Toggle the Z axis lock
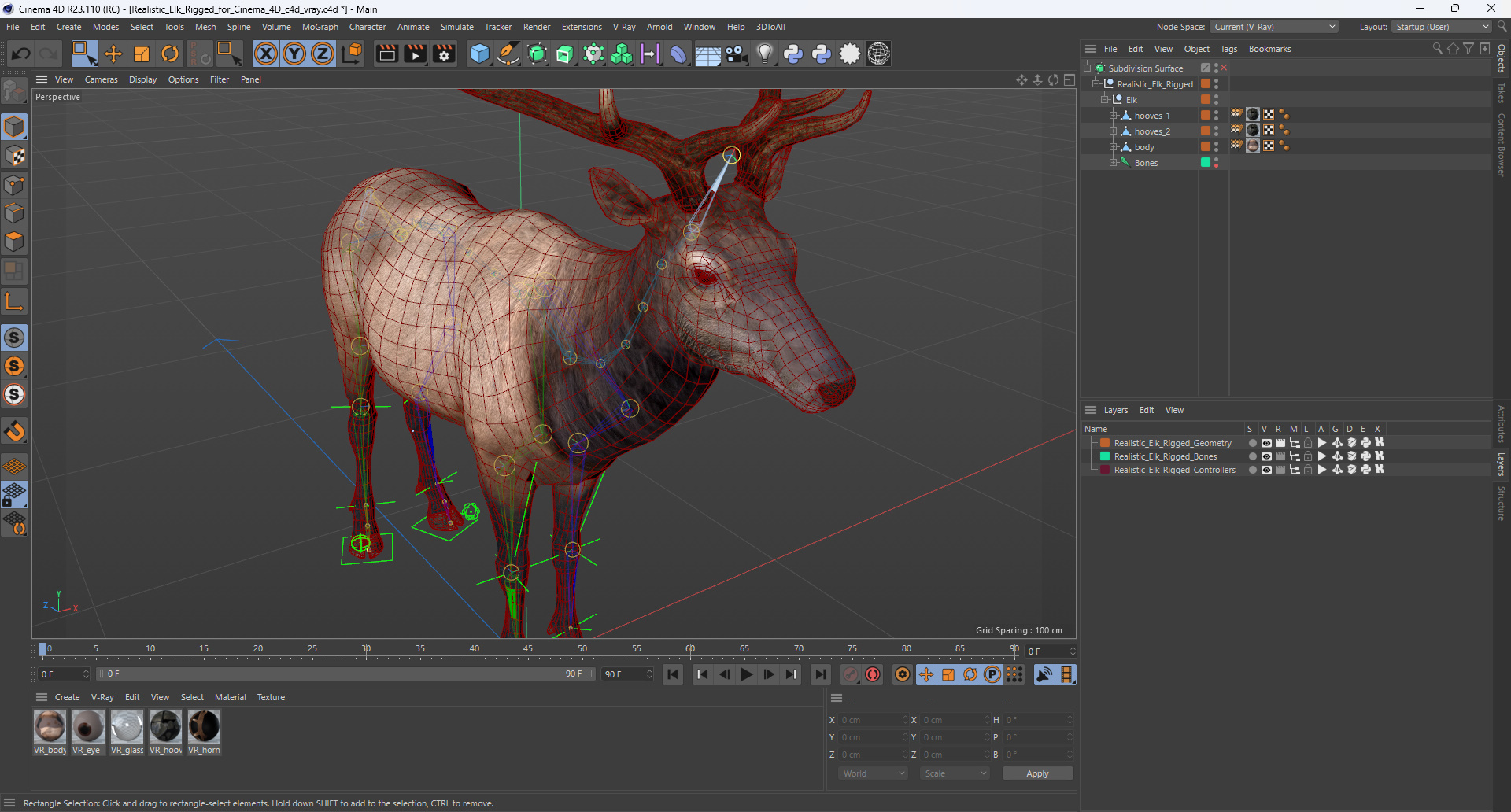1511x812 pixels. 323,54
